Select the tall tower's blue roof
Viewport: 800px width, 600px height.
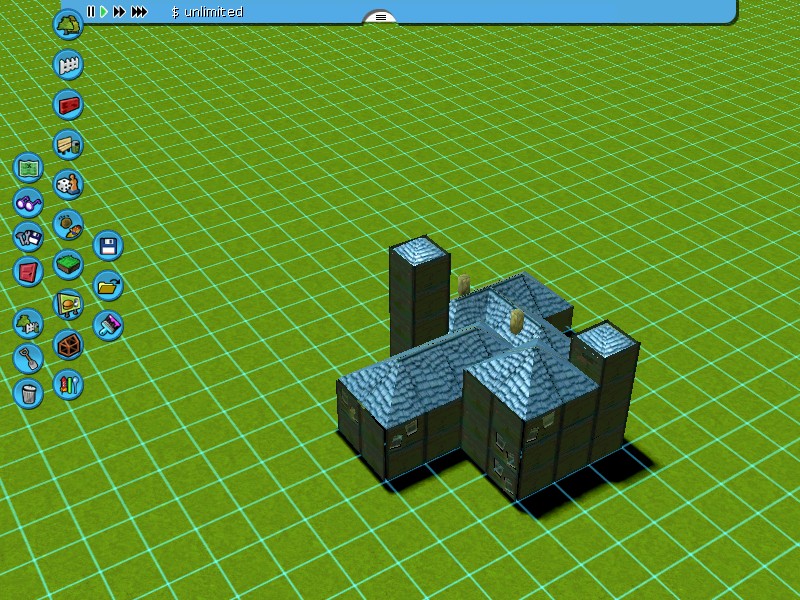[x=420, y=250]
